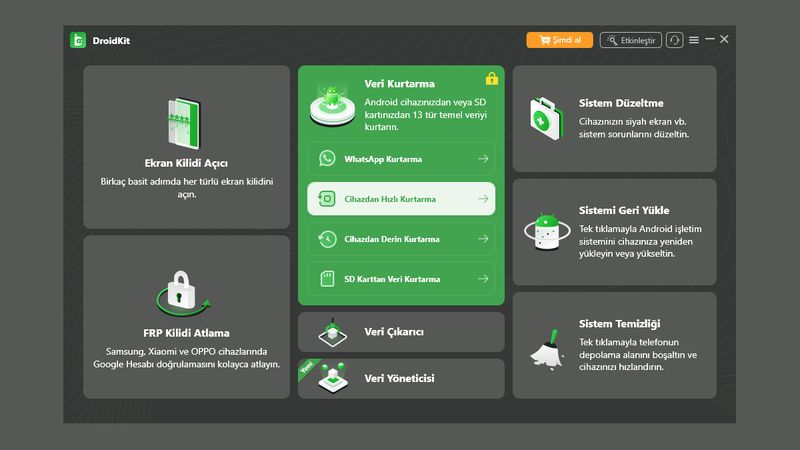Open the Ekran Kilidi Açıcı title
Viewport: 800px width, 450px height.
(x=186, y=163)
